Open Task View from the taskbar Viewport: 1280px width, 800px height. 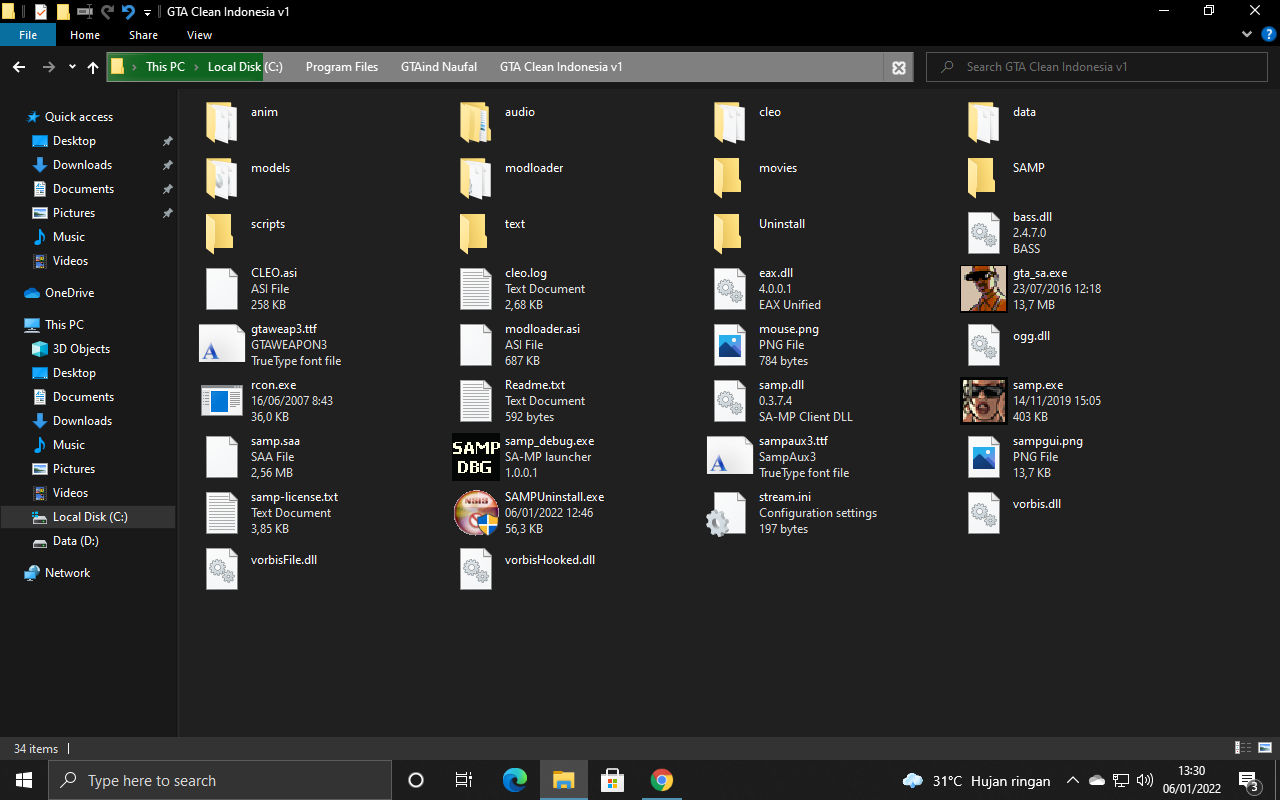tap(464, 780)
